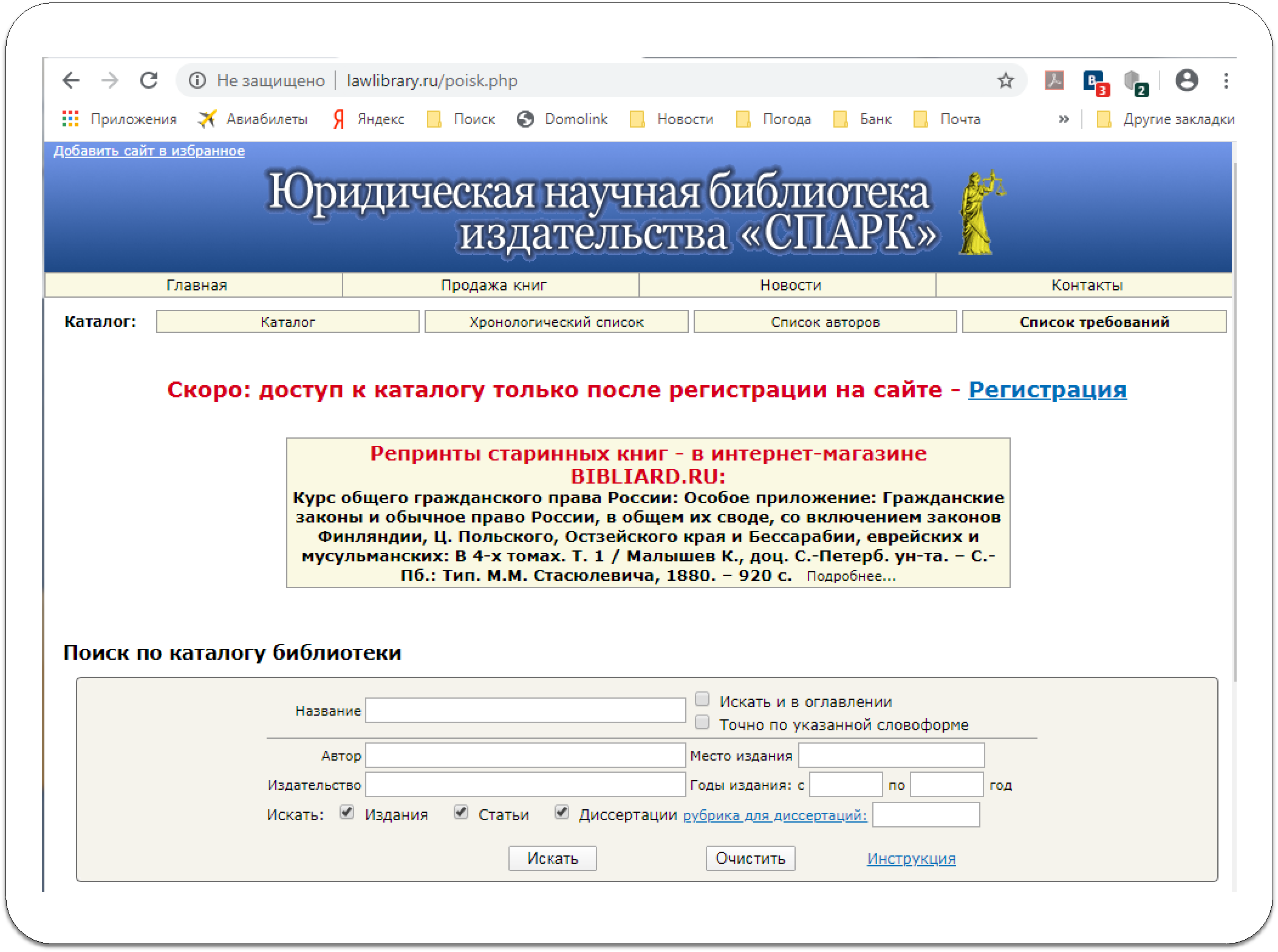The image size is (1278, 952).
Task: Open site info icon next to 'Не защищено'
Action: (x=197, y=80)
